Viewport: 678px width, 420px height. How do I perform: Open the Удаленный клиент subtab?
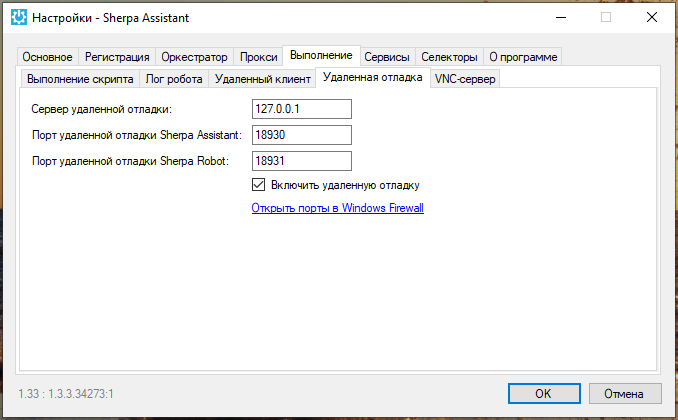pos(263,79)
